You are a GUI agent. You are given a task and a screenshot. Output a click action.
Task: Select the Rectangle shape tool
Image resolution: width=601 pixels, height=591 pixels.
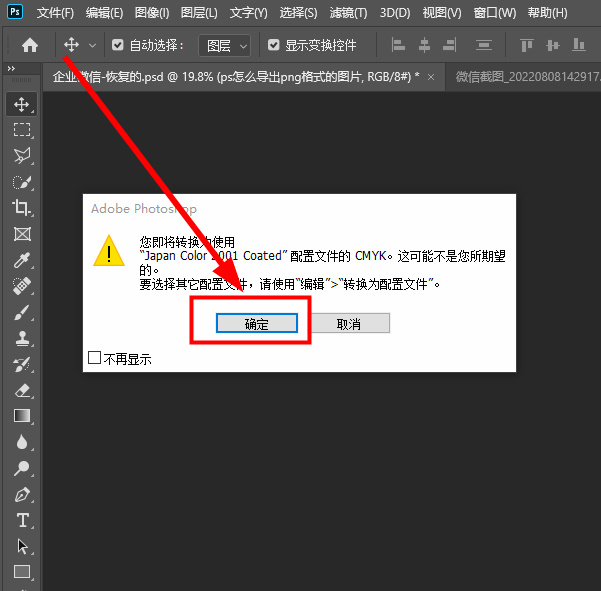click(22, 571)
